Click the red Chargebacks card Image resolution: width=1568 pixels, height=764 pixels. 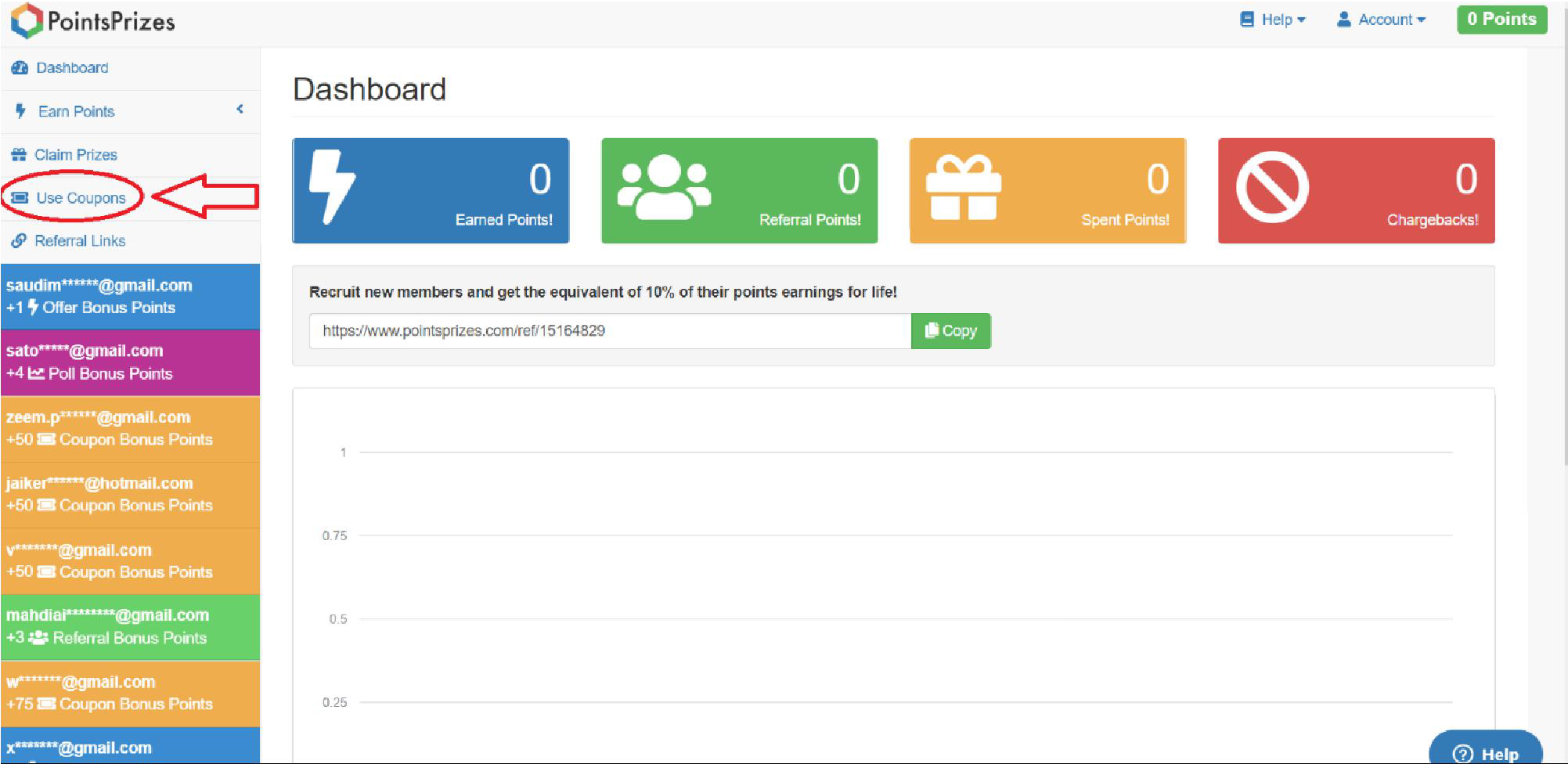pos(1356,190)
